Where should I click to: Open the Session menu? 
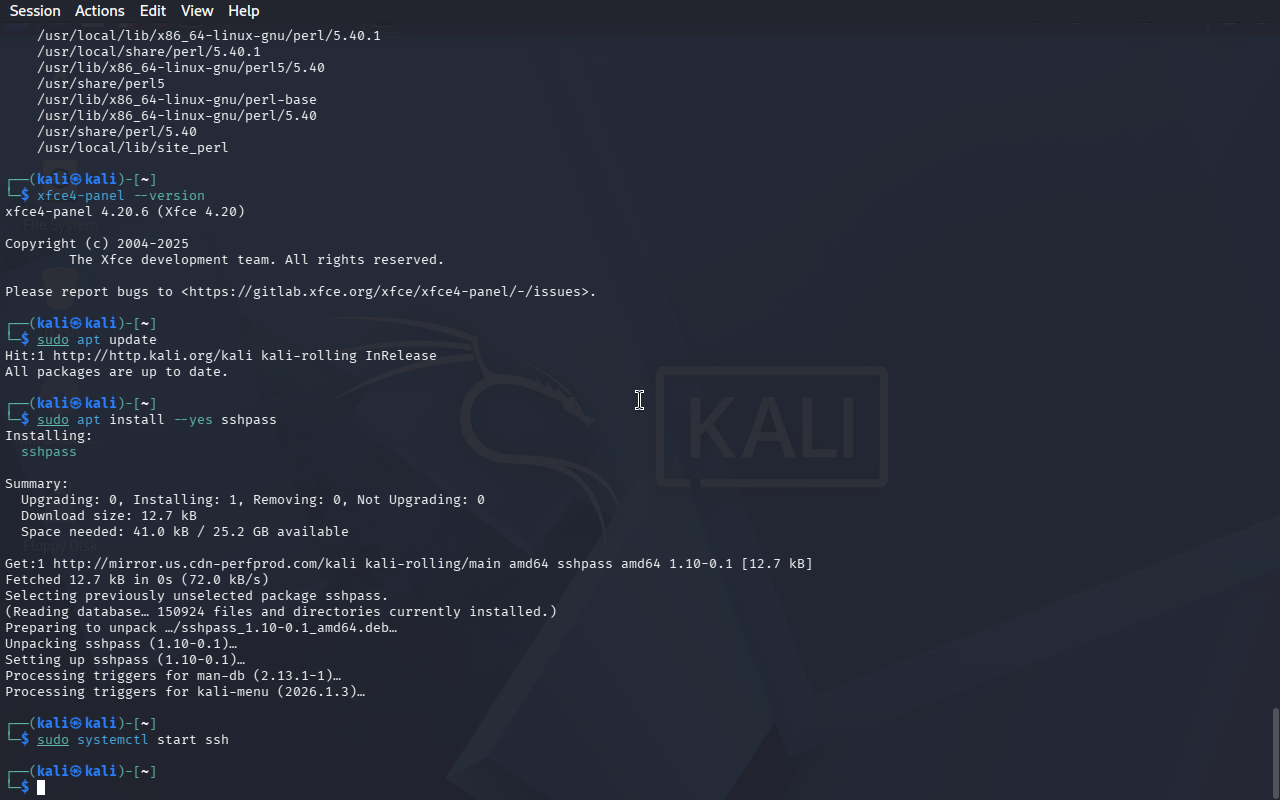[35, 11]
